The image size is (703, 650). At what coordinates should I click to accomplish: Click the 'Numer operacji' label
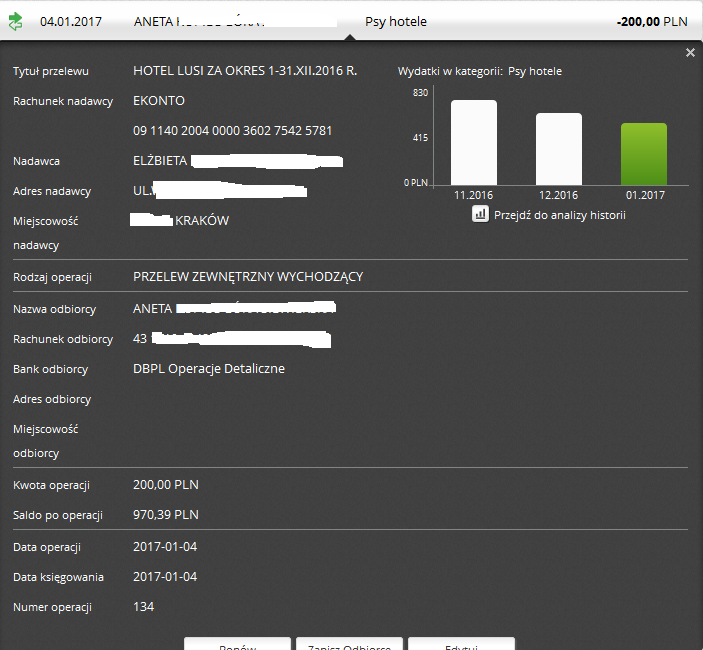52,607
